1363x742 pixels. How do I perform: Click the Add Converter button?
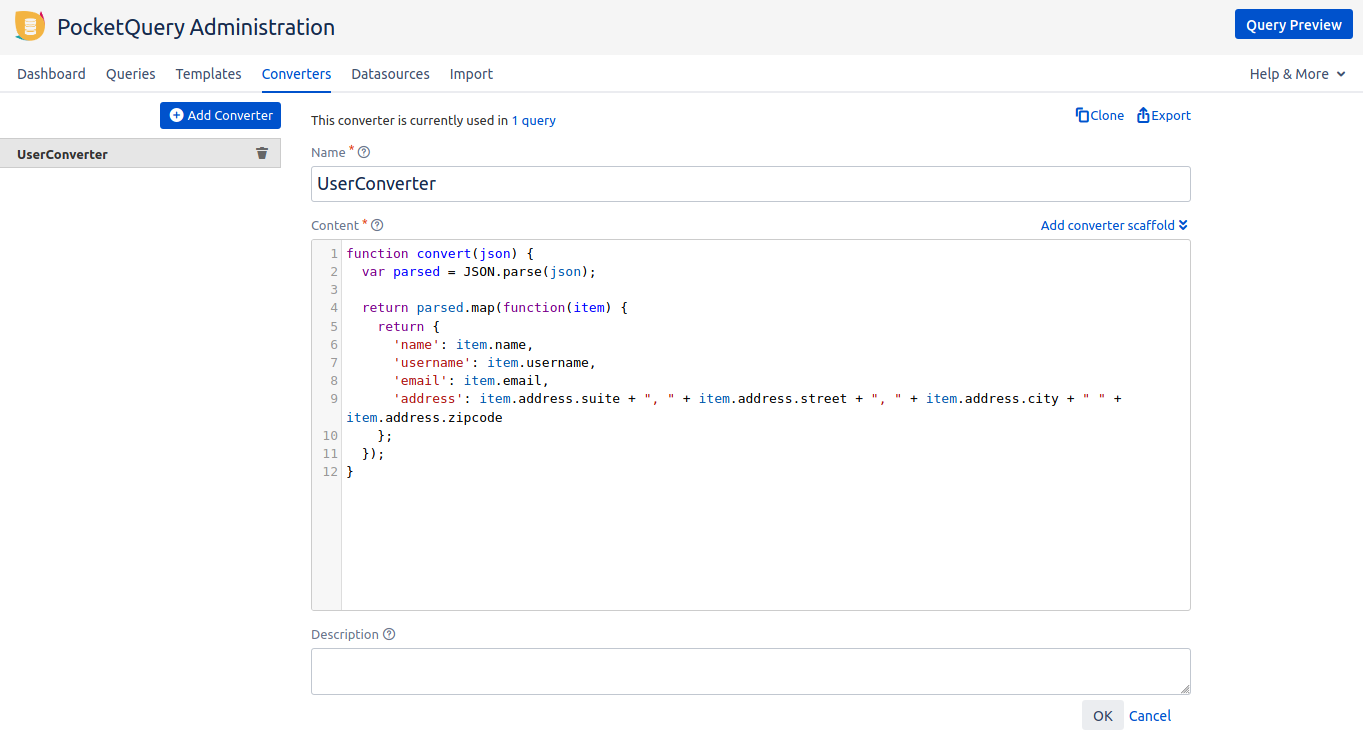pyautogui.click(x=220, y=115)
